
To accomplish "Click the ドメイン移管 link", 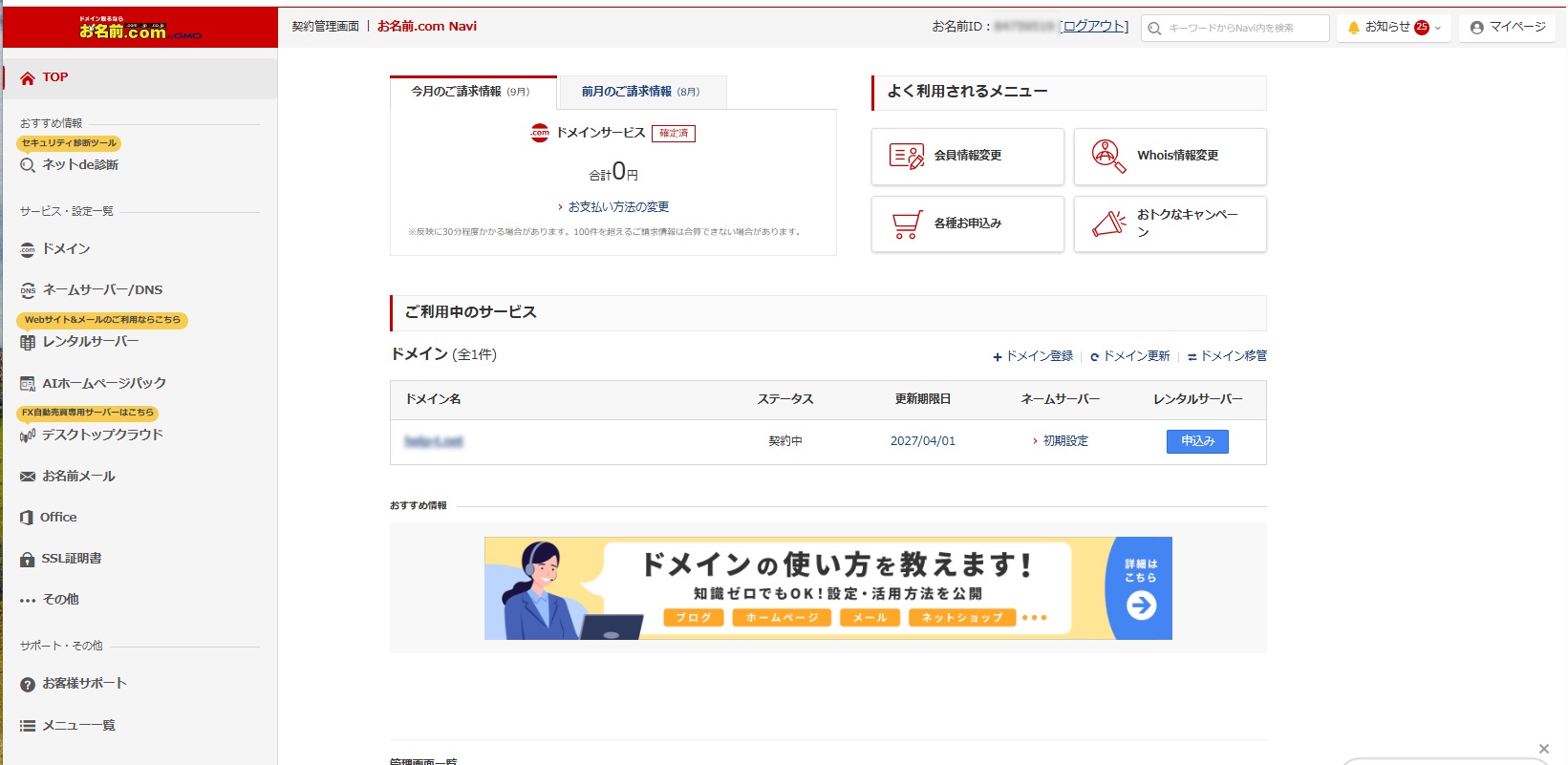I will click(x=1228, y=356).
